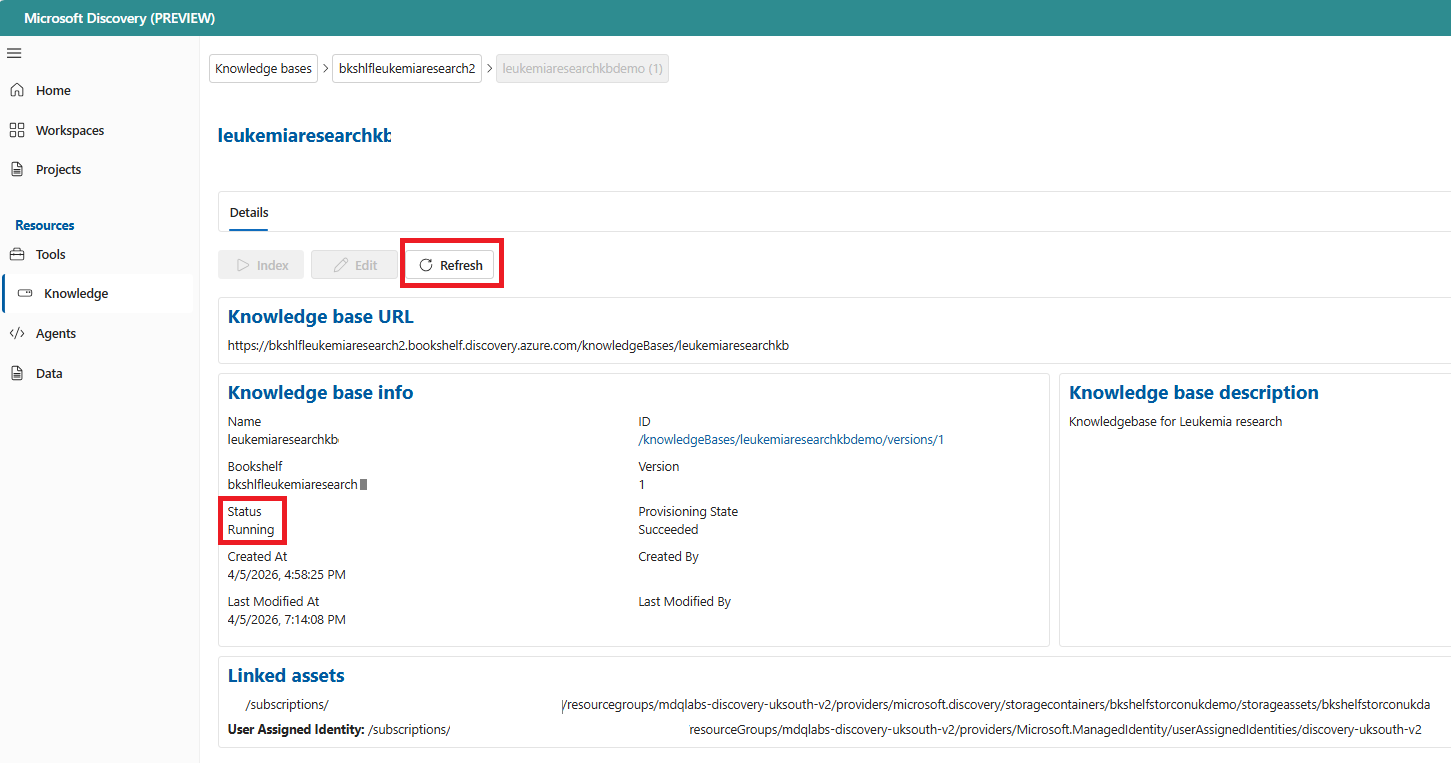Open bkshlfleukemiaresearch2 breadcrumb item
Viewport: 1451px width, 763px height.
pyautogui.click(x=407, y=69)
